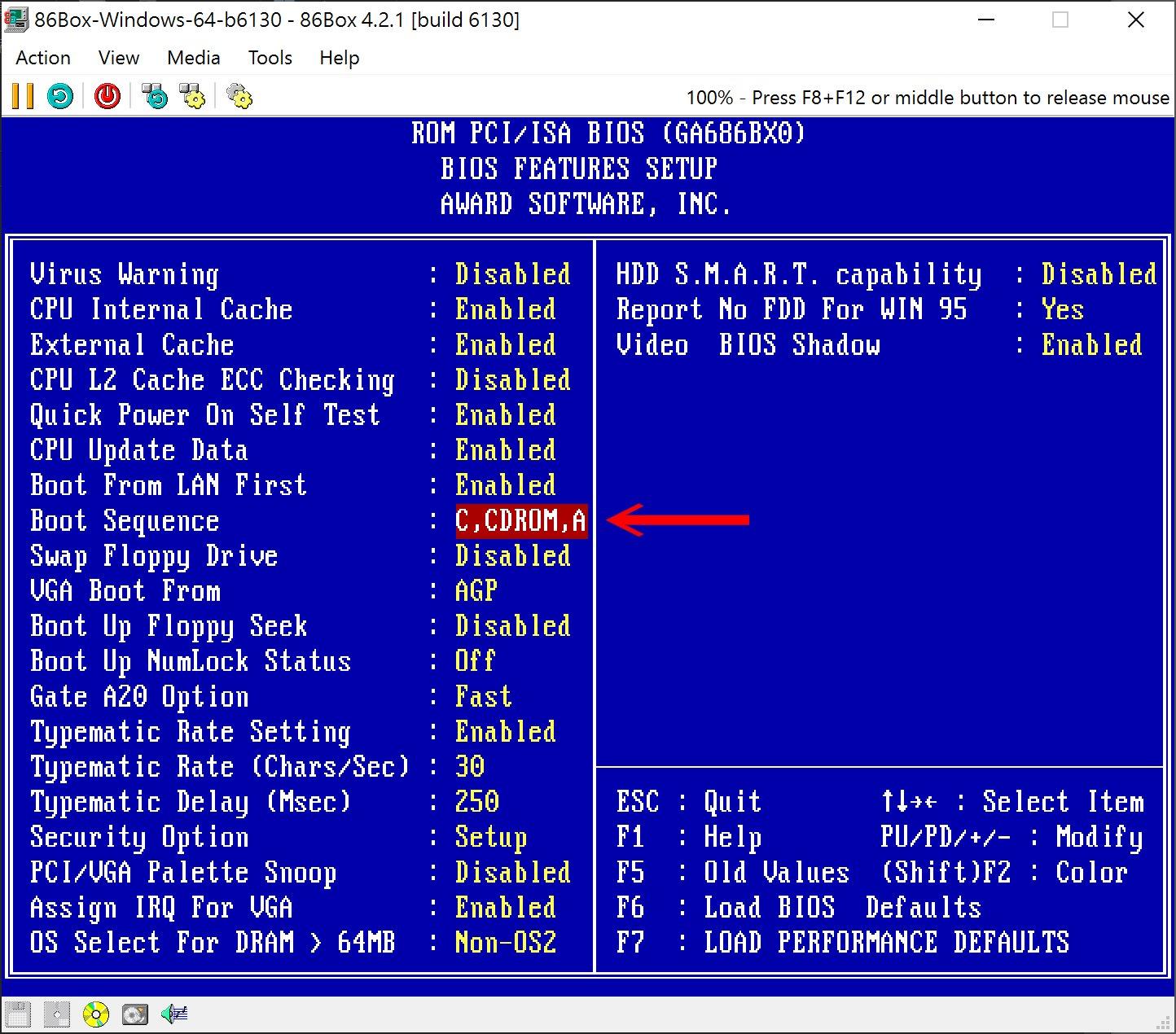Viewport: 1176px width, 1034px height.
Task: Click 'Disabled' value of CPU L2 Cache ECC Checking
Action: coord(513,379)
